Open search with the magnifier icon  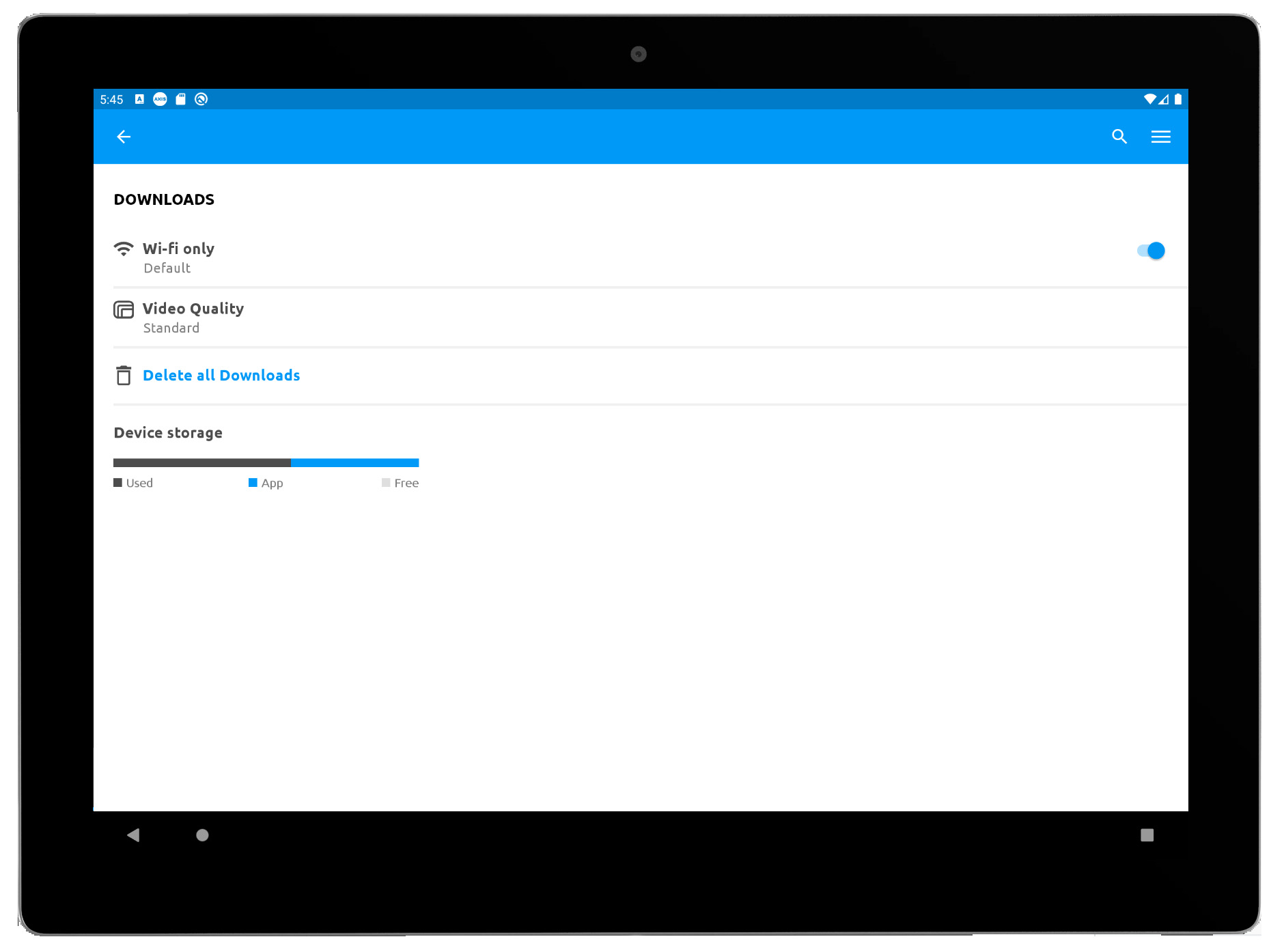1119,137
